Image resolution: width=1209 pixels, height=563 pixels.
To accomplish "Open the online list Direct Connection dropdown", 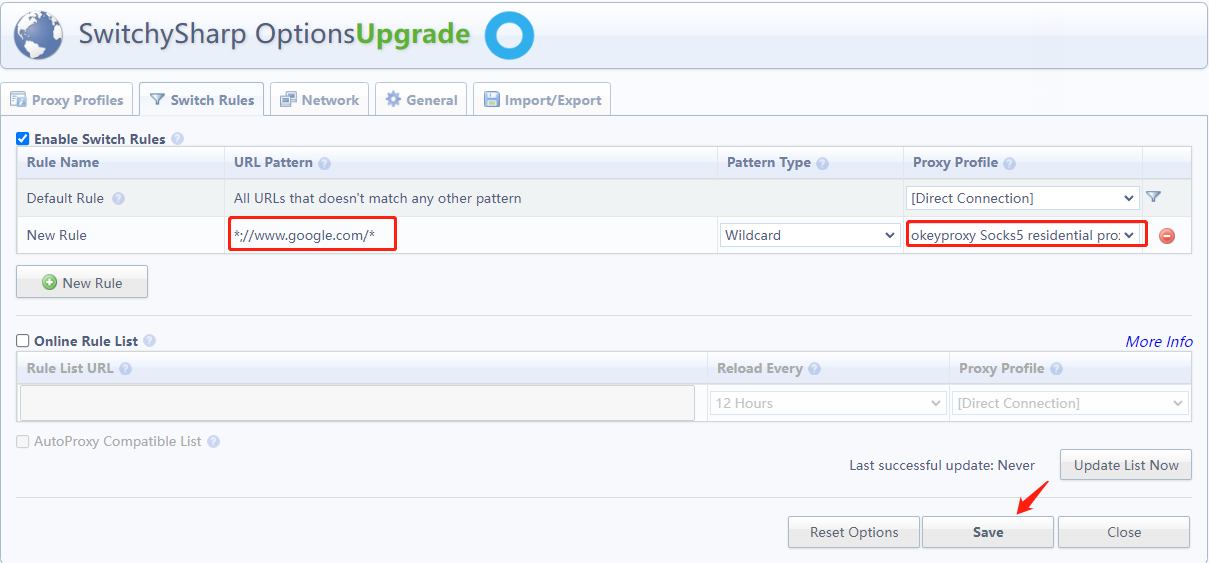I will click(1071, 403).
